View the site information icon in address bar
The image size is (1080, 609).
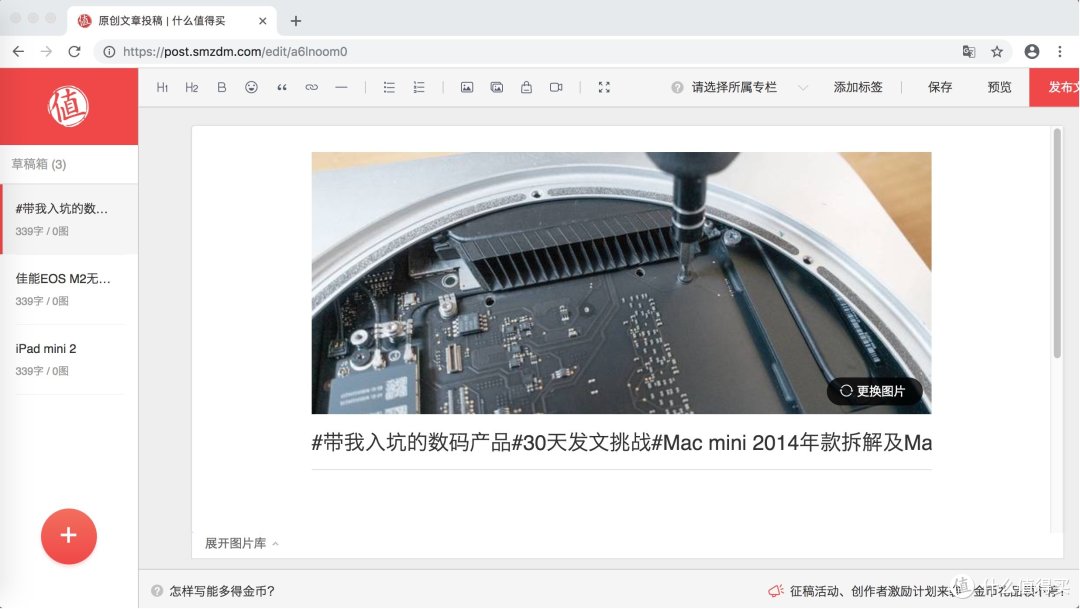coord(109,52)
